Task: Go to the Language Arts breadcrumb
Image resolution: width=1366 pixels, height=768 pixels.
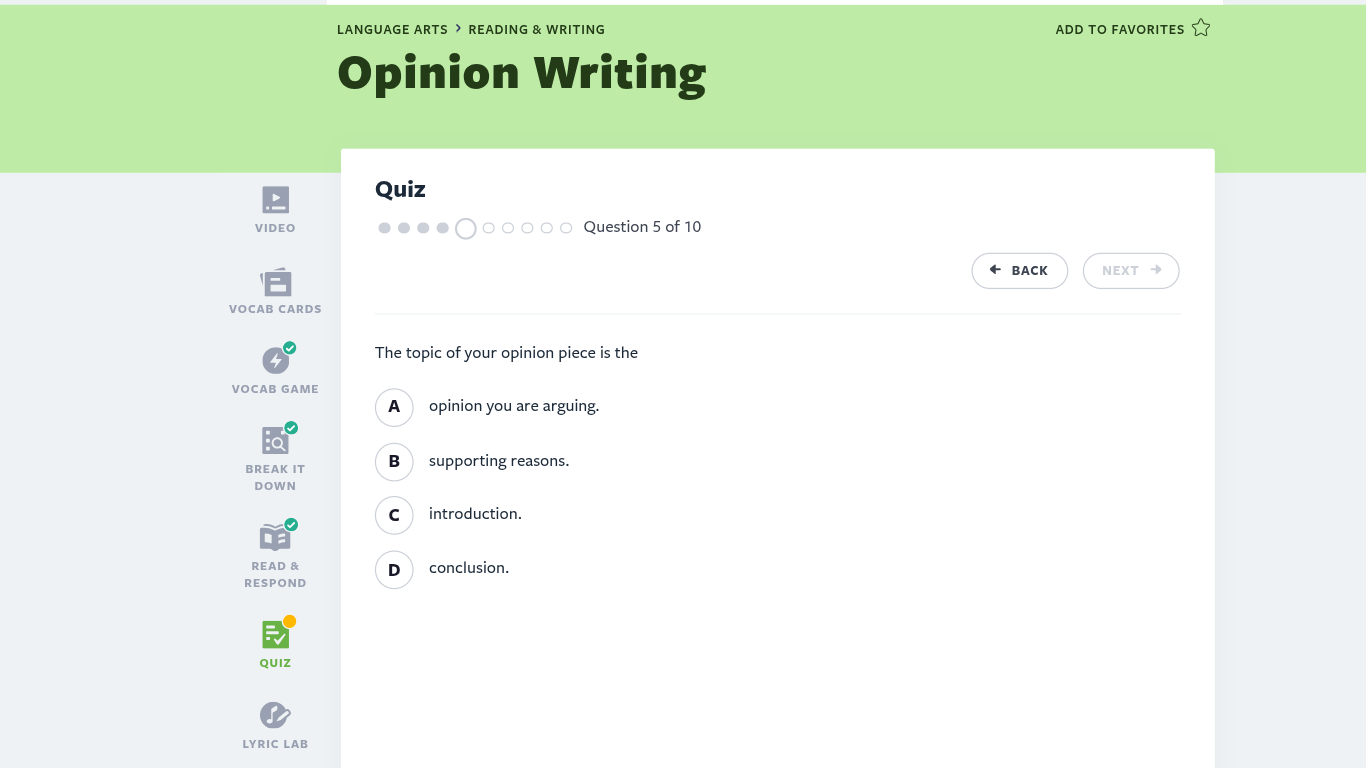Action: click(x=392, y=30)
